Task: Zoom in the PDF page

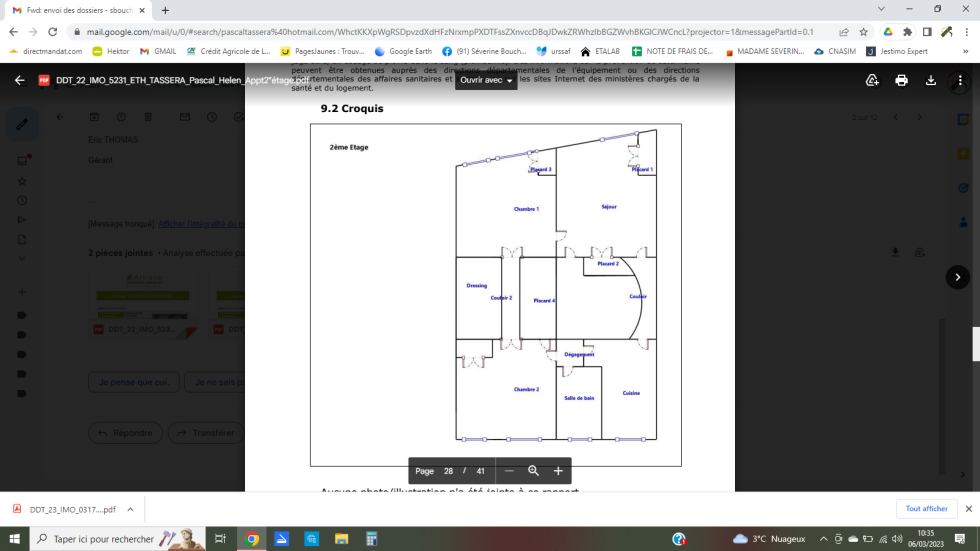Action: [x=558, y=471]
